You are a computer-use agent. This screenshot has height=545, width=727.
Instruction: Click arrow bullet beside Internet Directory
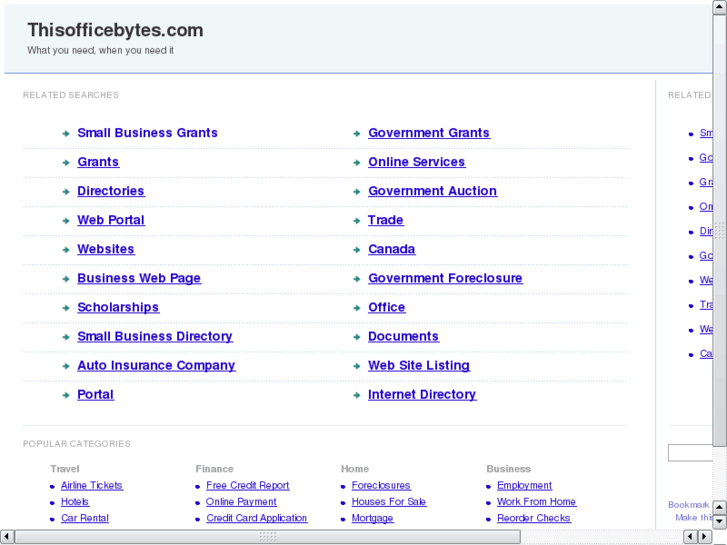[357, 395]
